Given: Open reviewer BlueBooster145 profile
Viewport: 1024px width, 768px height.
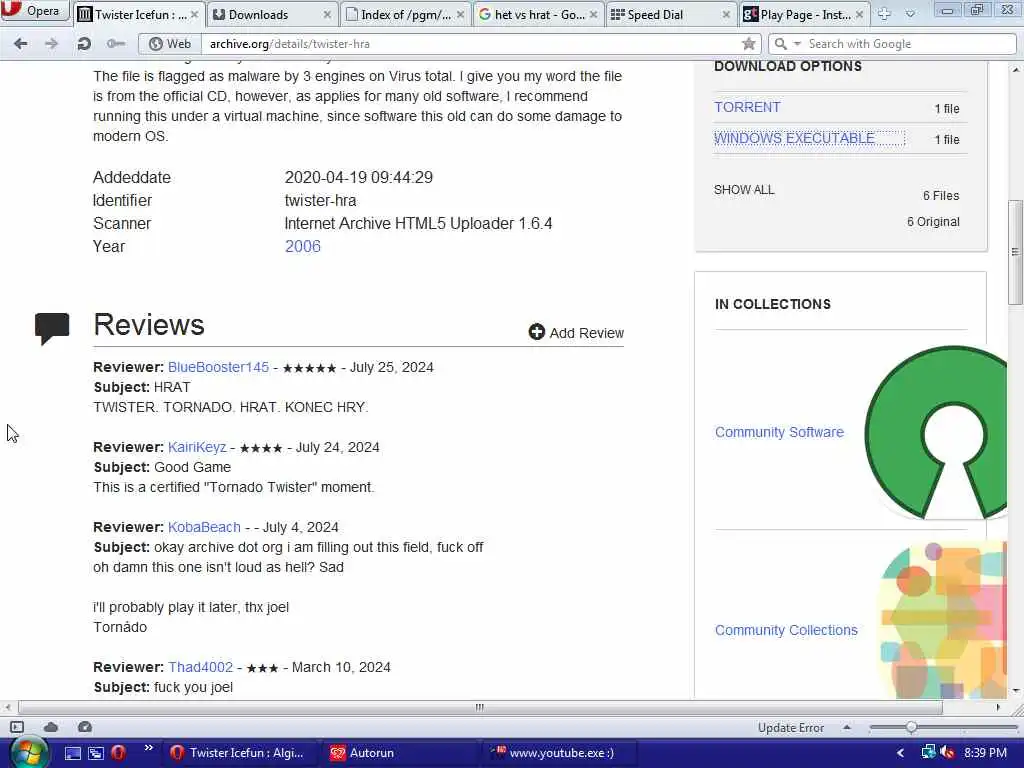Looking at the screenshot, I should (218, 367).
